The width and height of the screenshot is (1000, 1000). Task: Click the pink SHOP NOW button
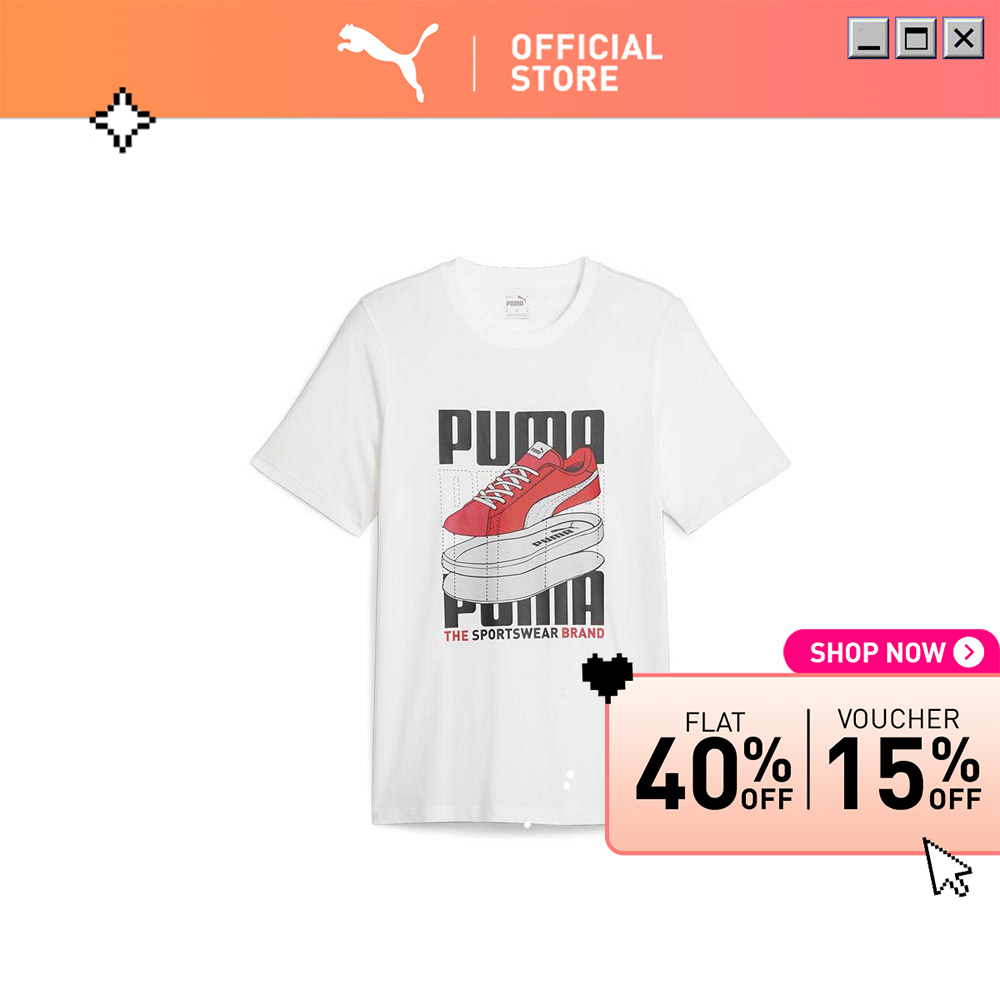tap(891, 652)
